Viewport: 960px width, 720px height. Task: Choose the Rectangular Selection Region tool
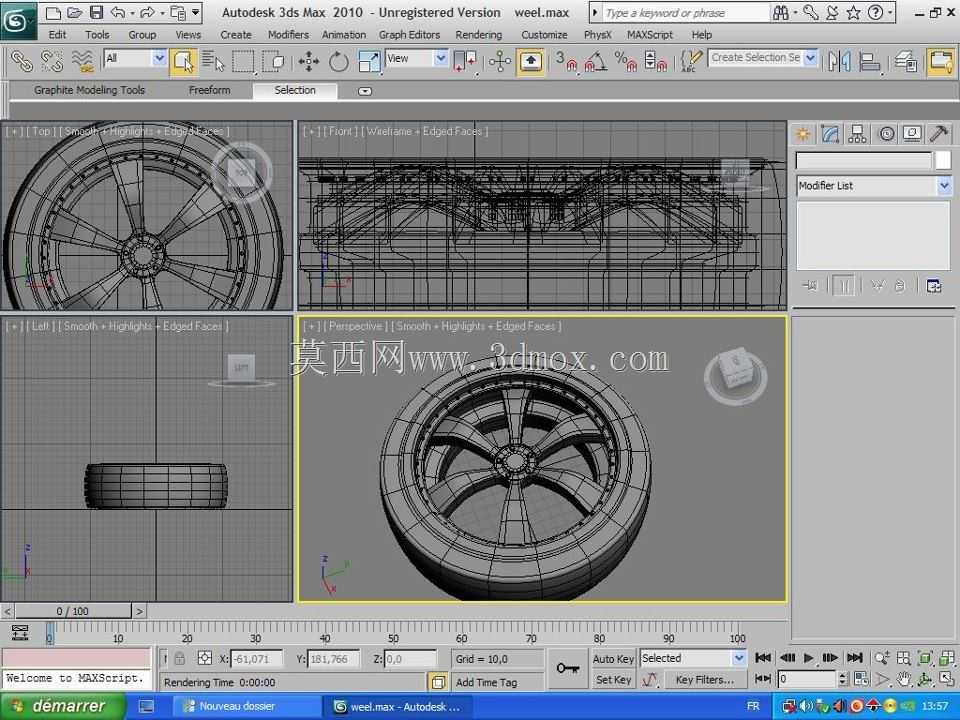(x=242, y=61)
